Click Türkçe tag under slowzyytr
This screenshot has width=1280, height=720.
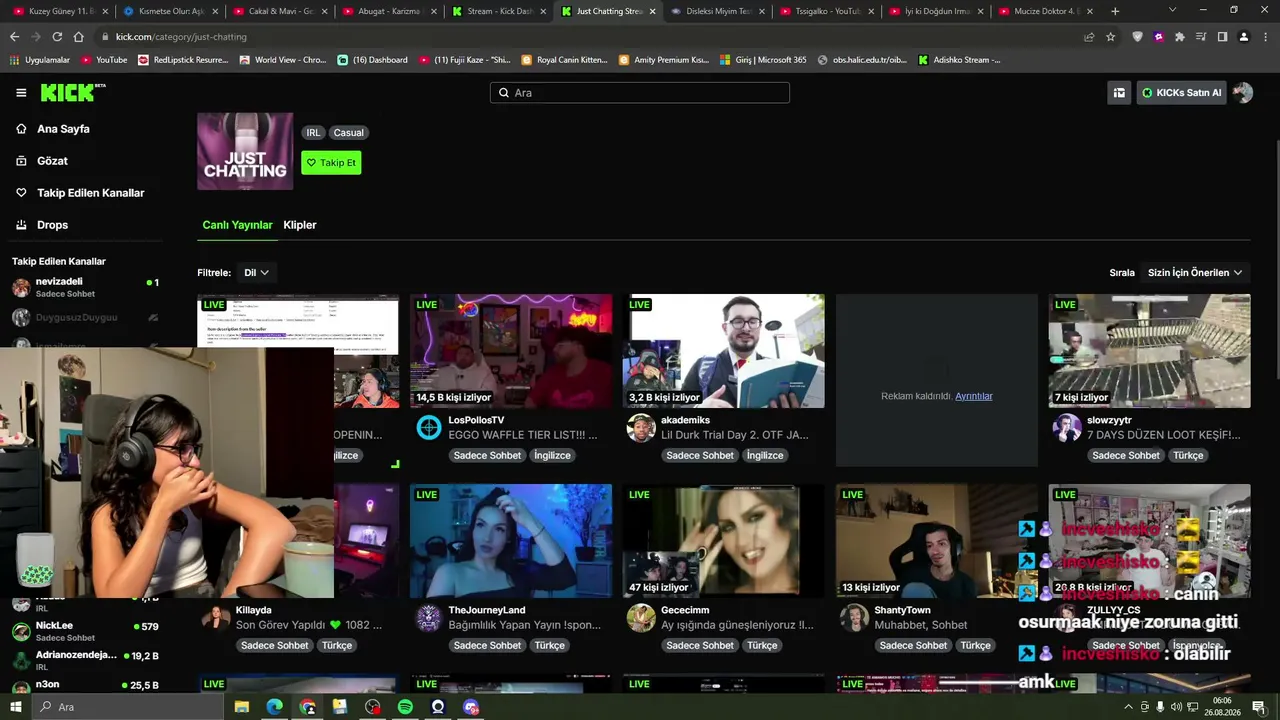coord(1188,456)
